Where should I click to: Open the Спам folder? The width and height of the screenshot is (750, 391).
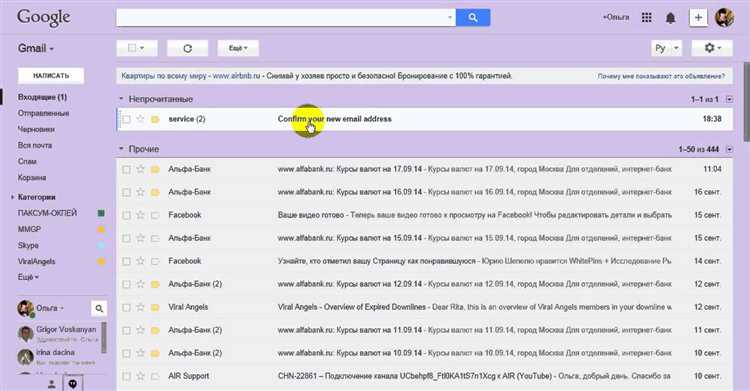(x=27, y=161)
